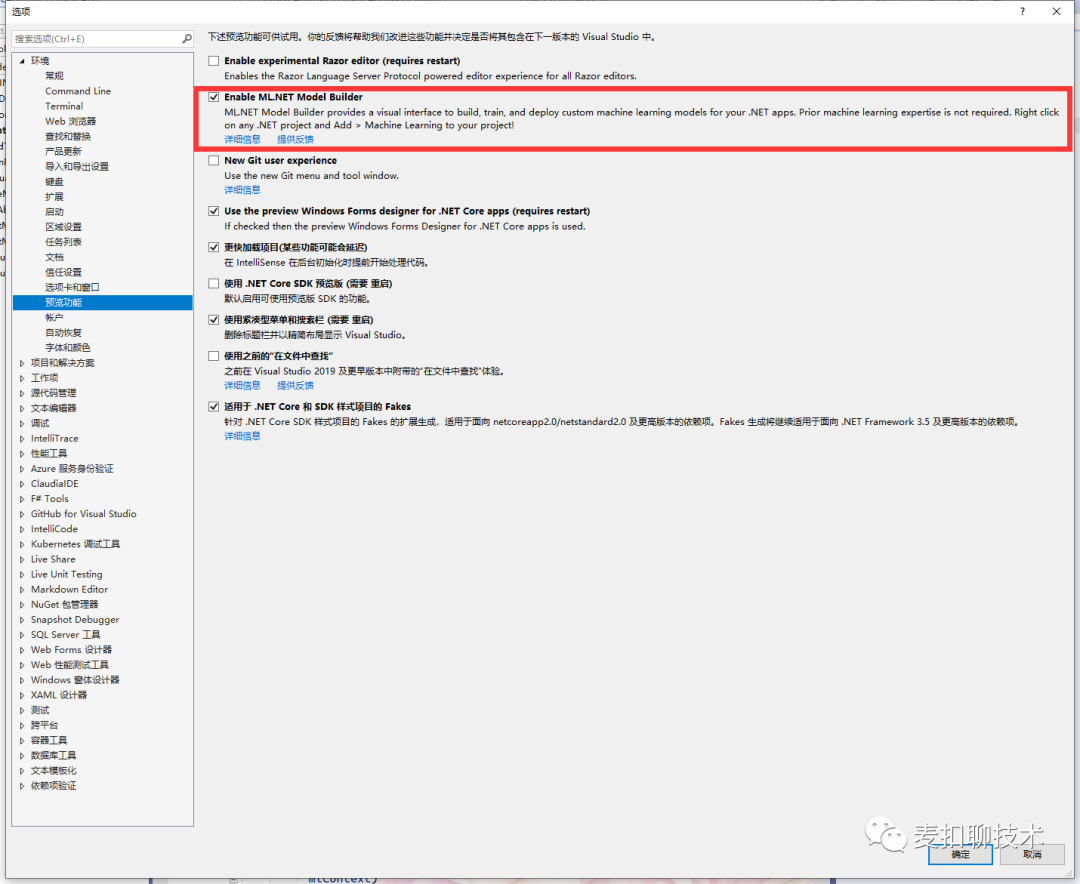The image size is (1080, 884).
Task: Expand the 性能工具 node
Action: tap(22, 454)
